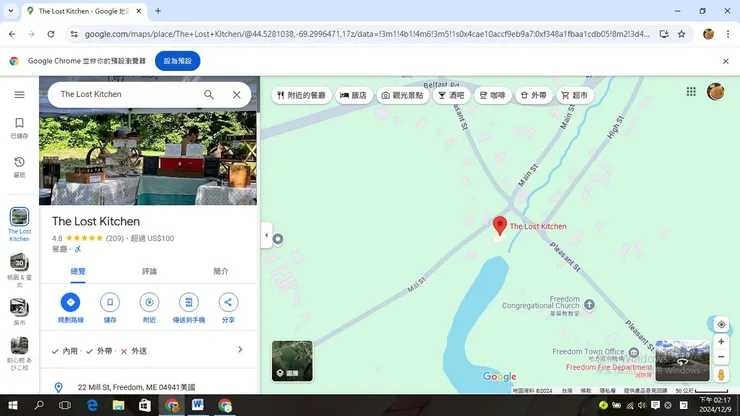
Task: Open the Chrome profile avatar in toolbar
Action: (708, 34)
